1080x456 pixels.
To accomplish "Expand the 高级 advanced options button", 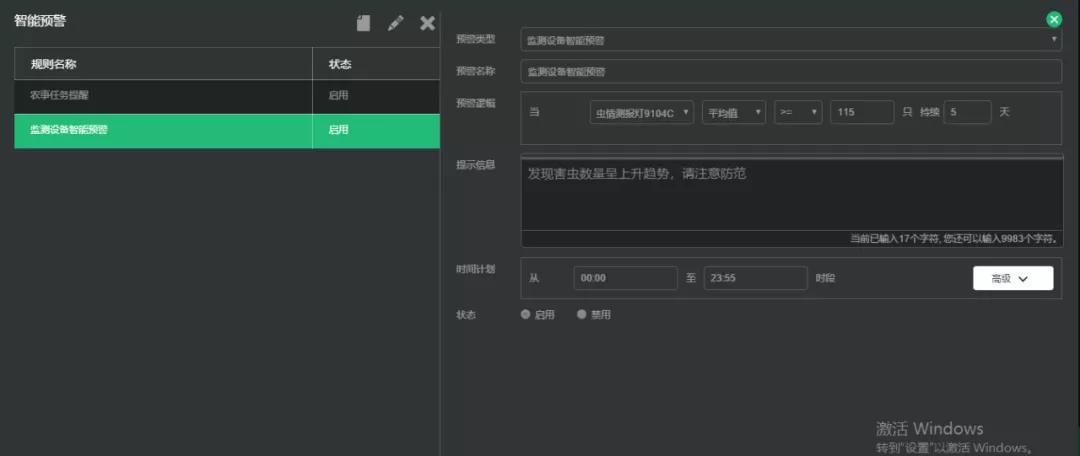I will 1012,278.
